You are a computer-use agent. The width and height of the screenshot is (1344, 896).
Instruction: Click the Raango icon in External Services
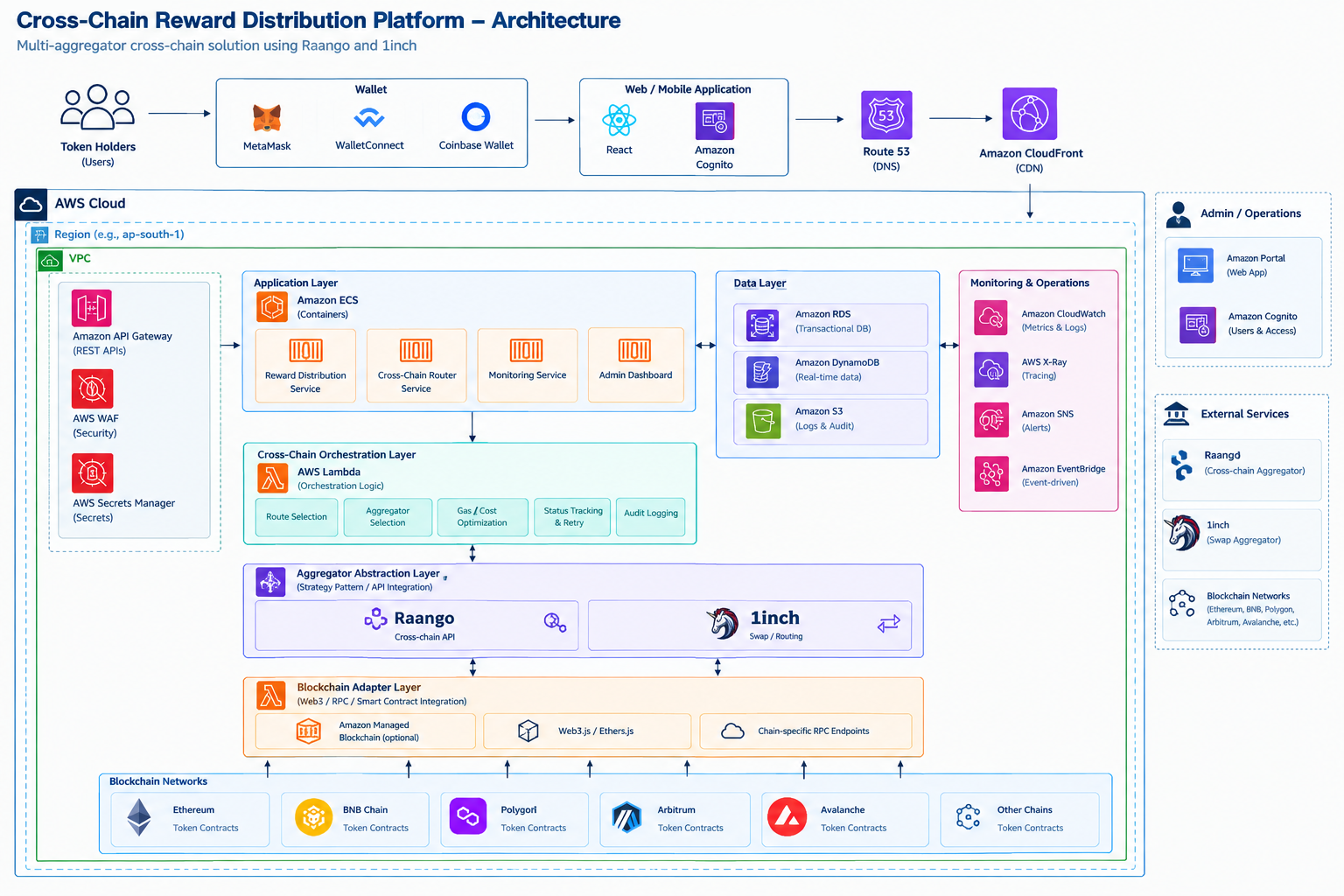[x=1182, y=465]
